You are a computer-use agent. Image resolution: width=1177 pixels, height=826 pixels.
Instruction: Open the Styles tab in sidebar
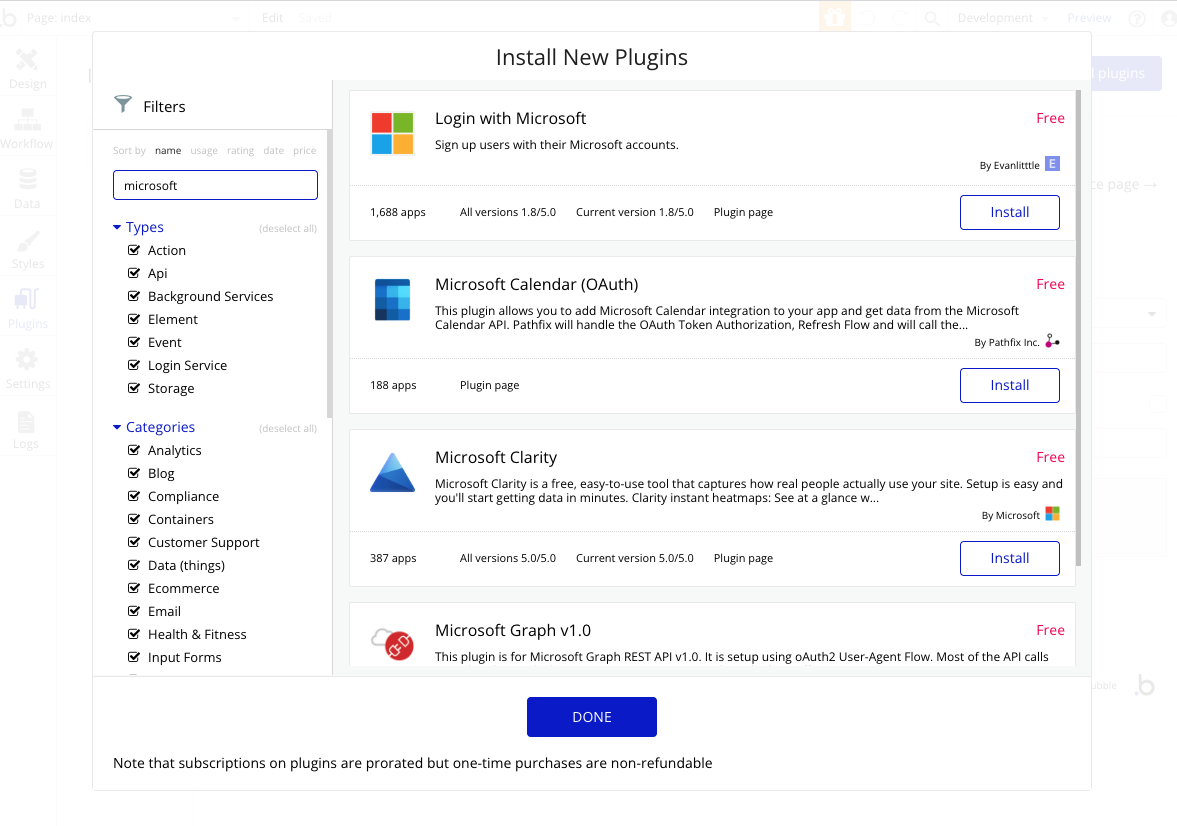point(28,249)
